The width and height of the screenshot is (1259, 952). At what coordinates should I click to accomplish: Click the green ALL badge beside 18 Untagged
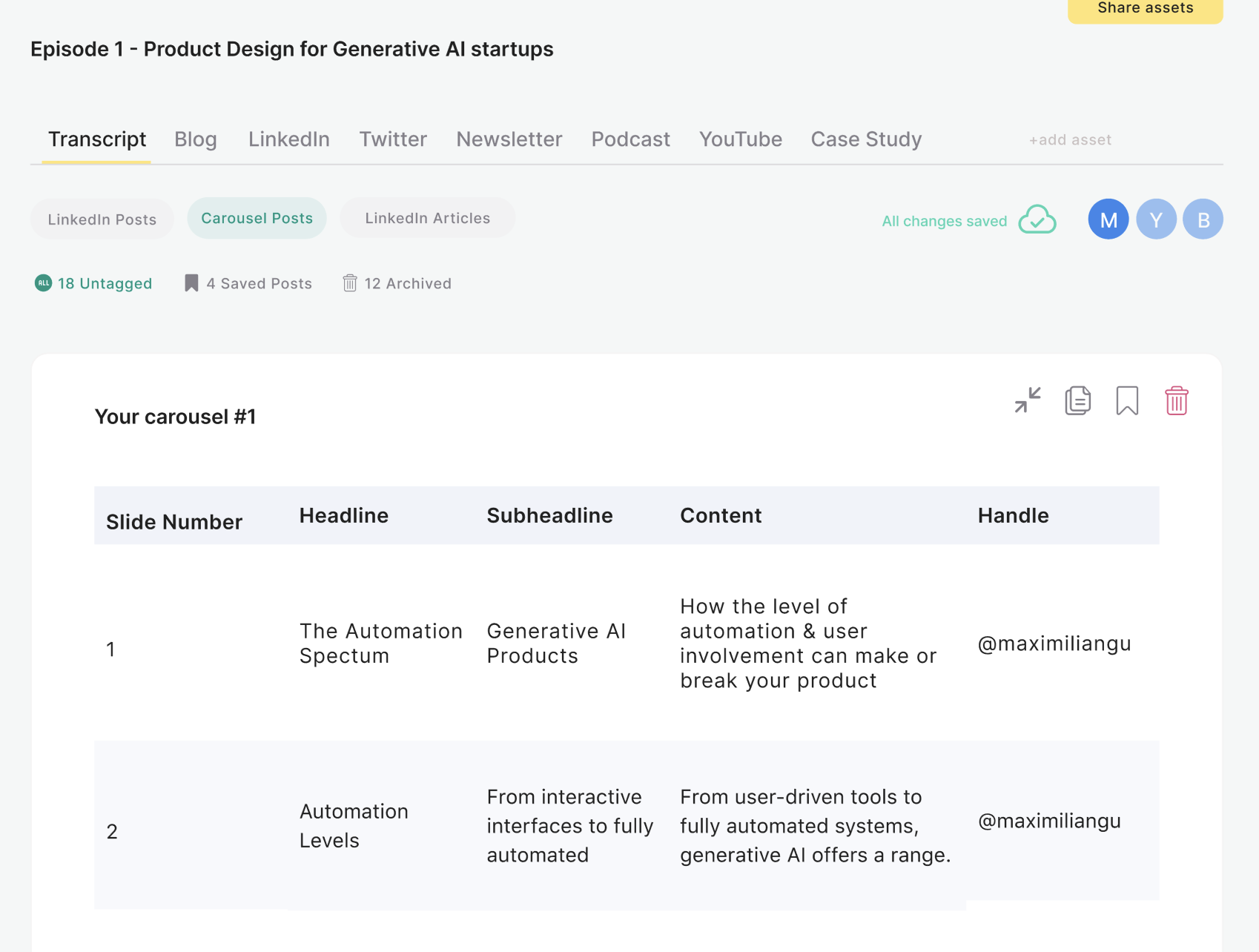(43, 282)
